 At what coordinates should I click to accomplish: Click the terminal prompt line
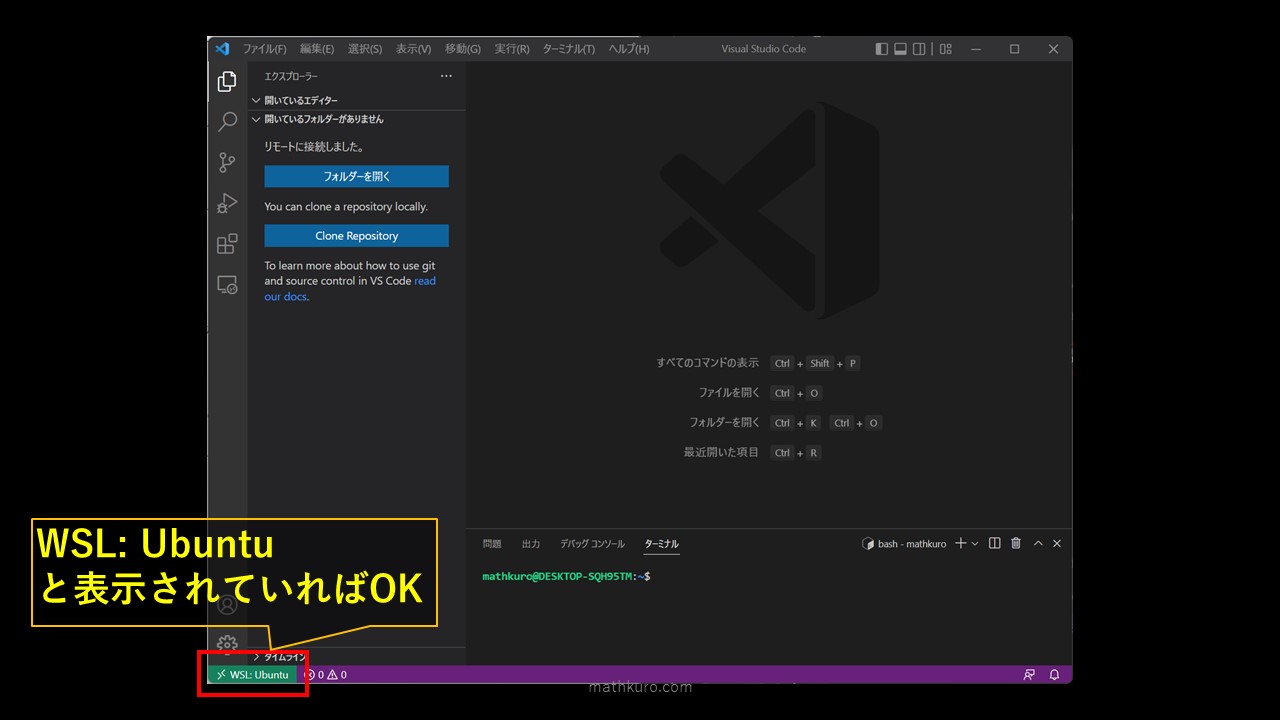tap(566, 577)
